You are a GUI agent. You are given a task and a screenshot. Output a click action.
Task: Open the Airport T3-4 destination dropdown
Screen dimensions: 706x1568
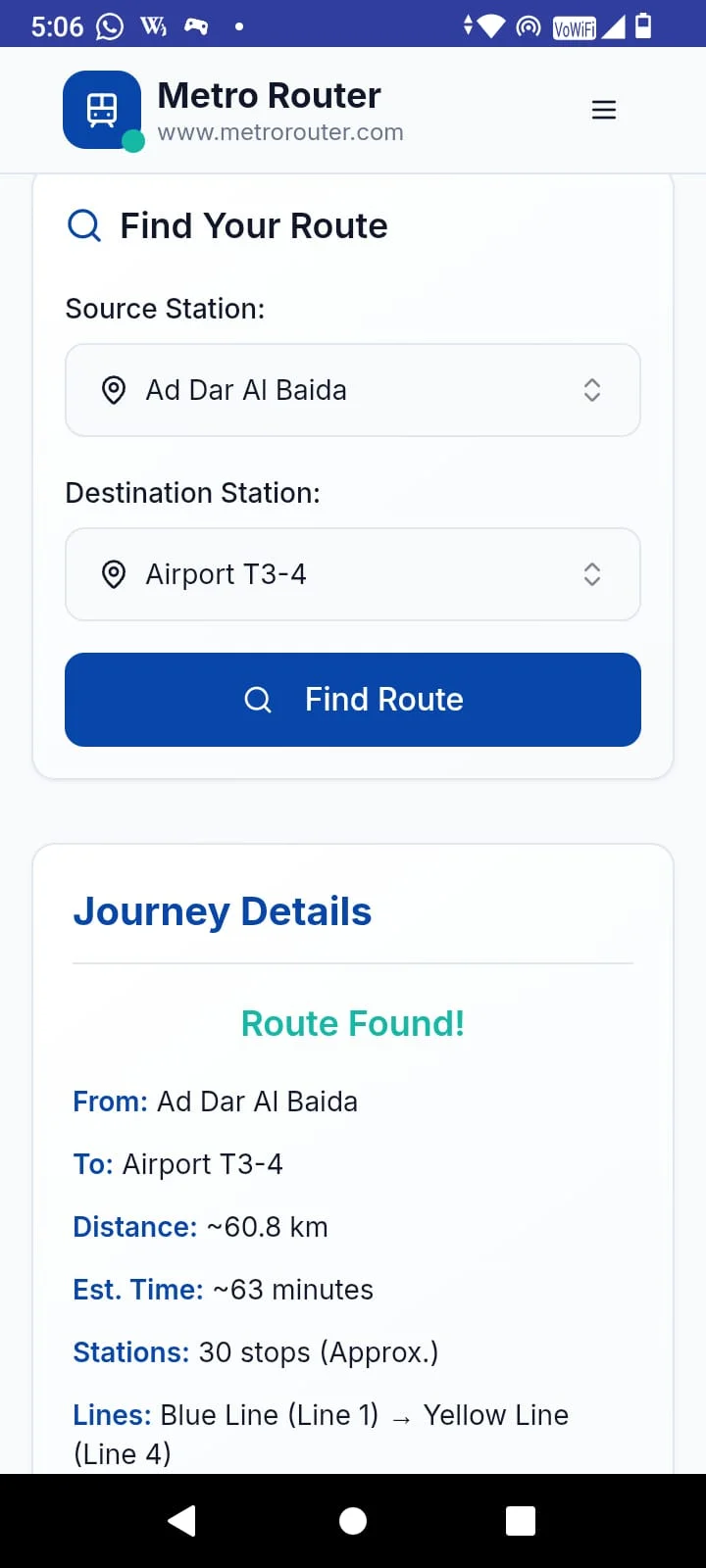353,574
